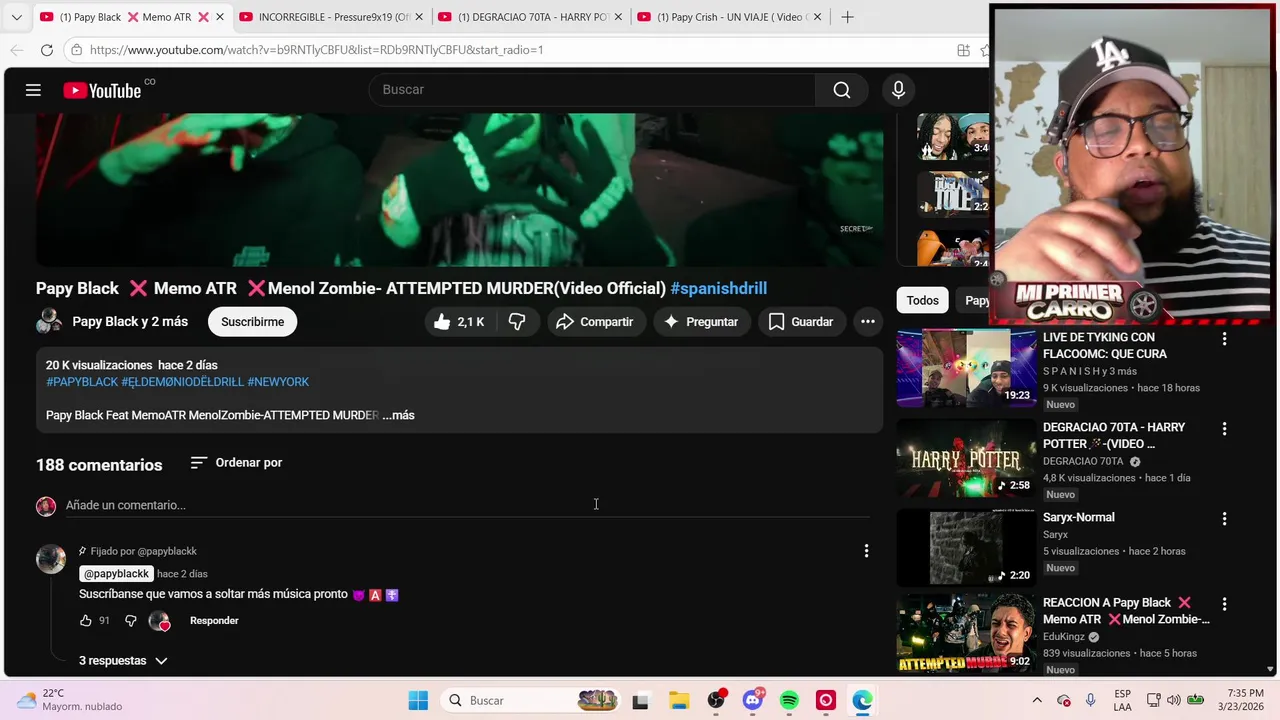Dislike the pinned @papyblackk comment
Image resolution: width=1280 pixels, height=720 pixels.
point(130,621)
